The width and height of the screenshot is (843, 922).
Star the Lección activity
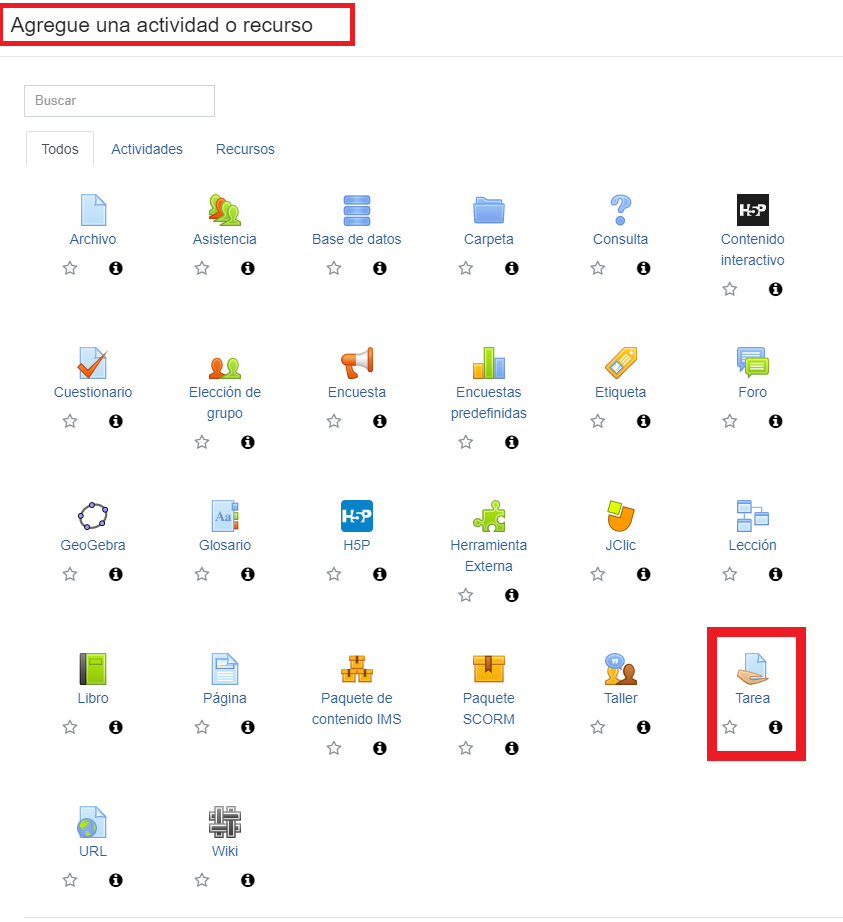tap(730, 574)
